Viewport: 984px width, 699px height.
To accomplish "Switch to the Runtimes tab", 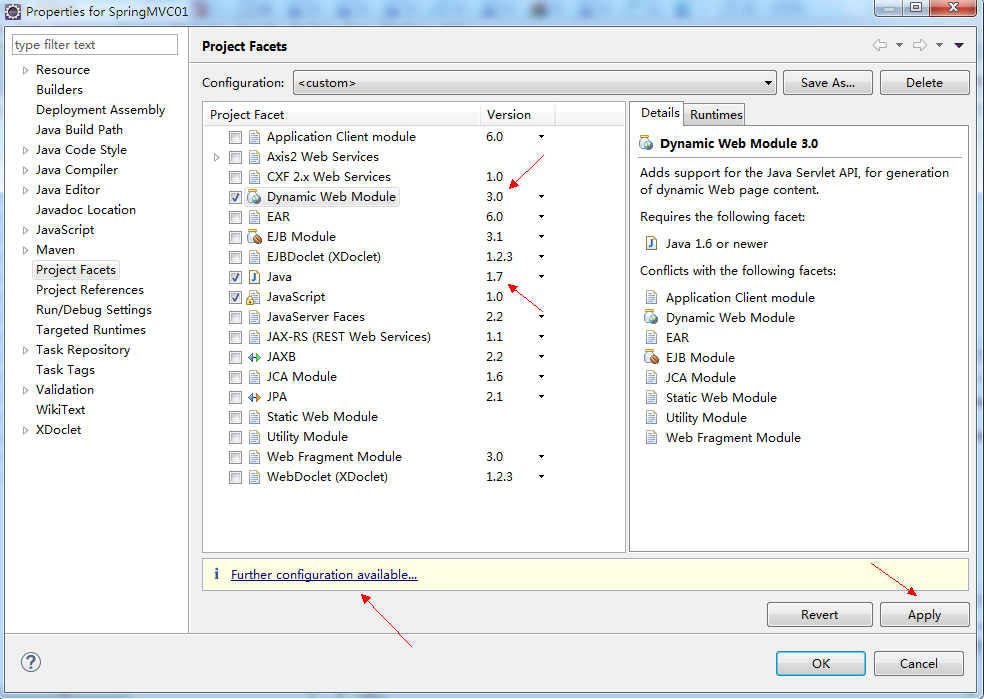I will [715, 114].
